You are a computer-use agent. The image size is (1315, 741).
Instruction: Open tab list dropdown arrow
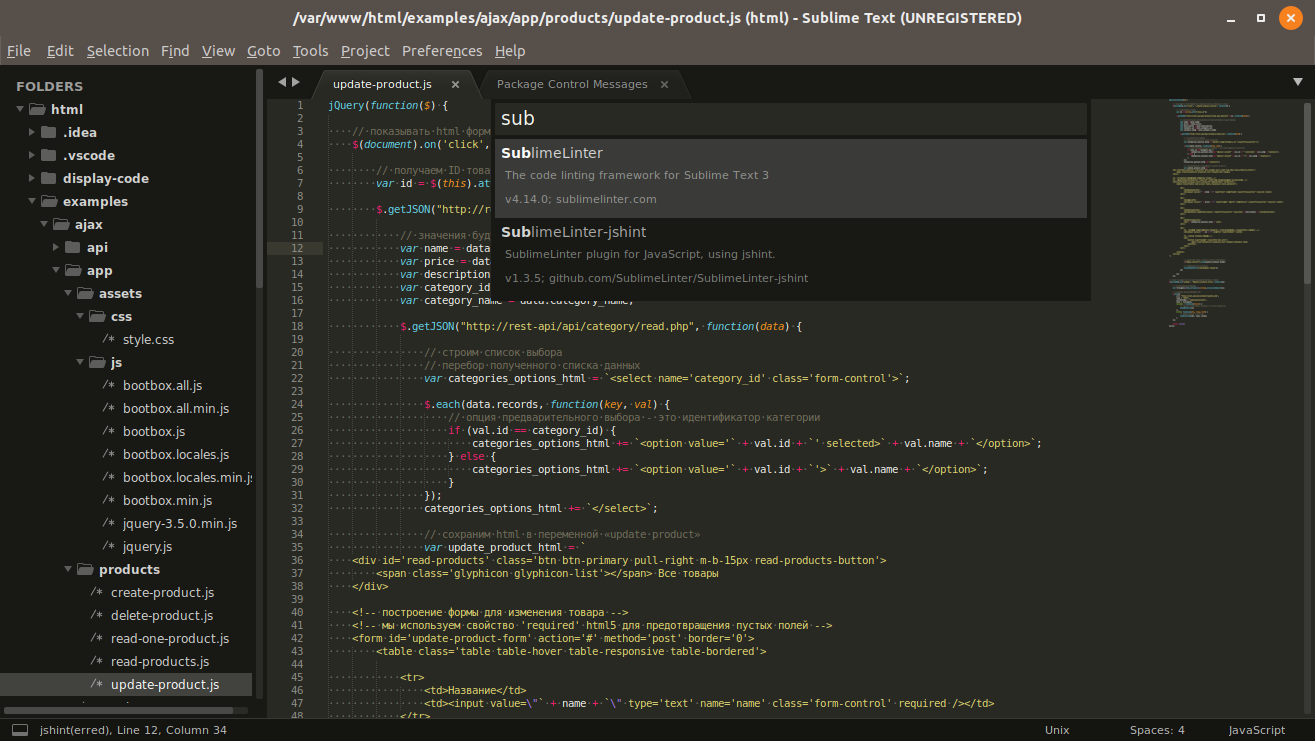pos(1297,82)
